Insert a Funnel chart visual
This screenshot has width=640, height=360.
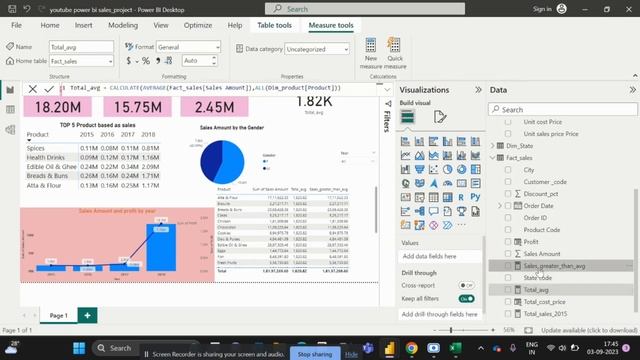coord(419,169)
